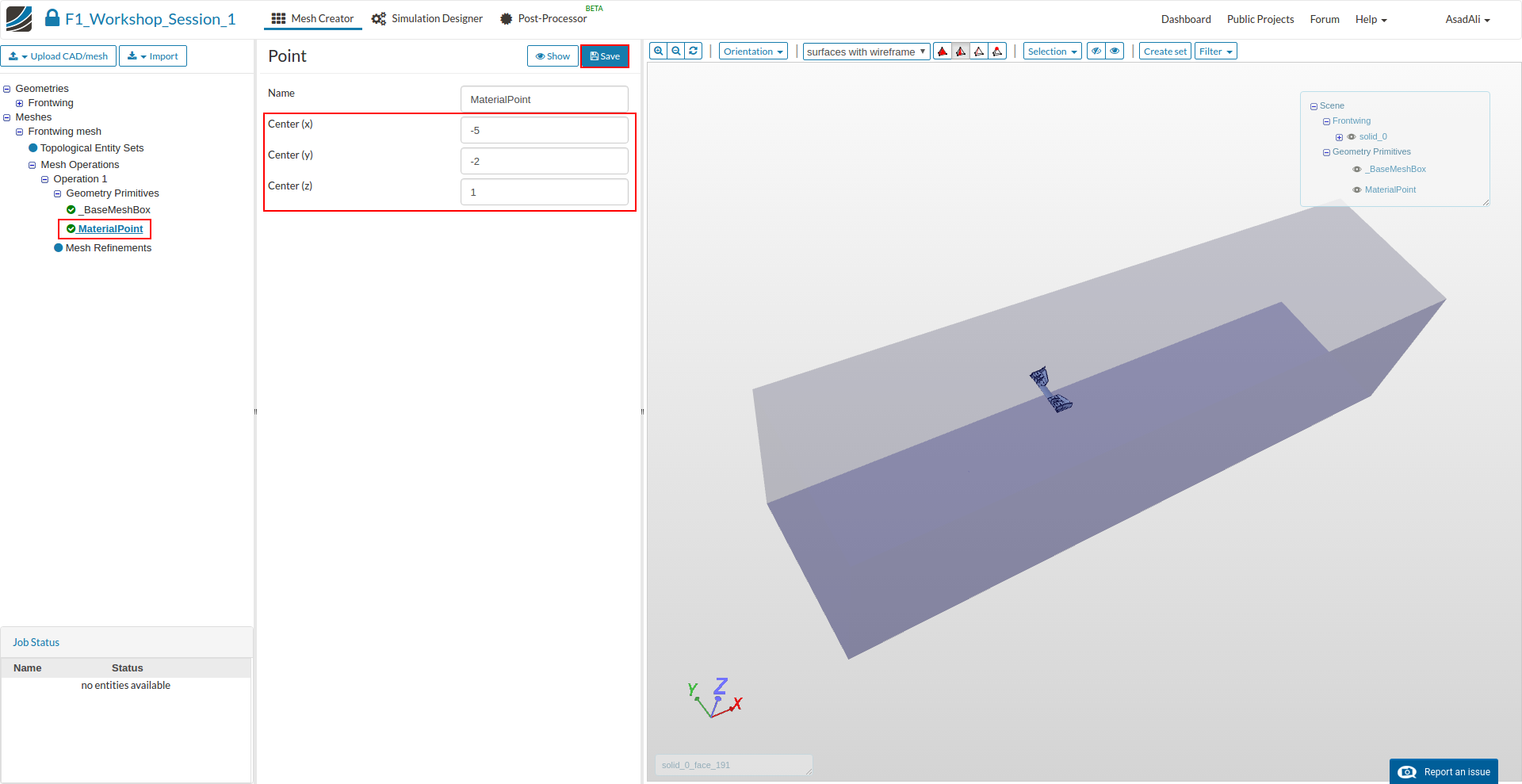Viewport: 1522px width, 784px height.
Task: Expand the Frontwing geometry node
Action: tap(20, 103)
